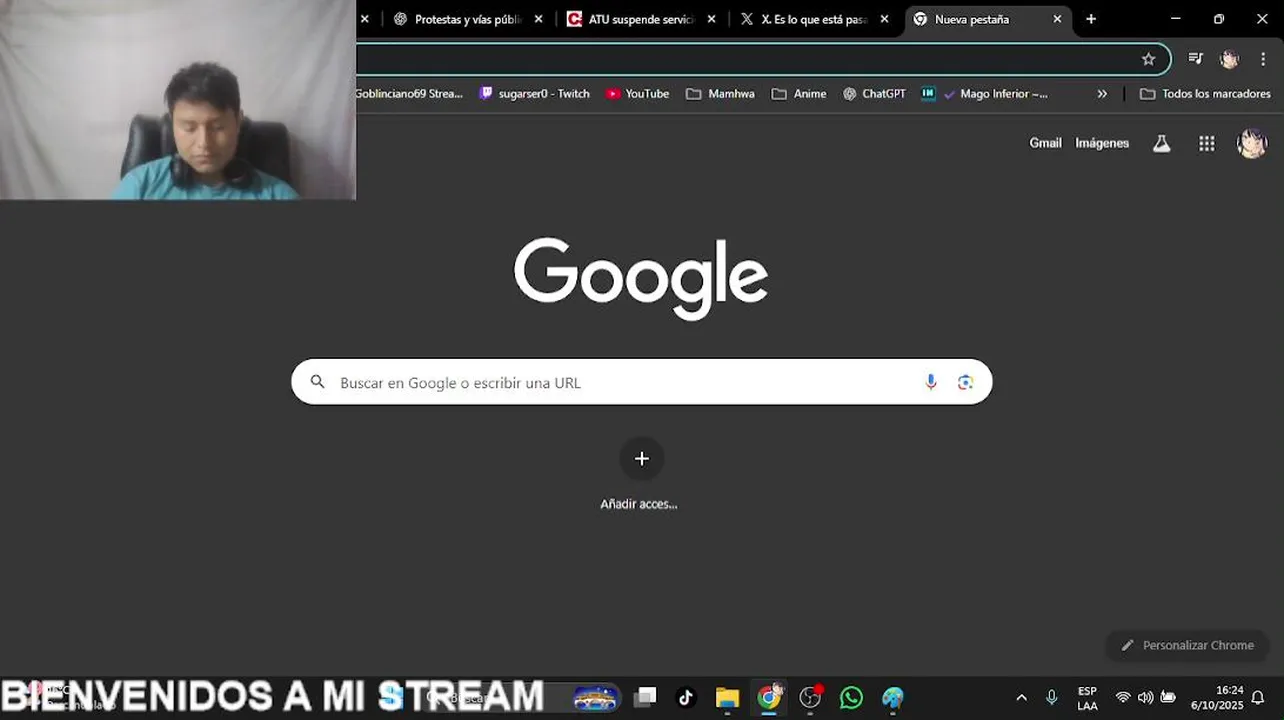
Task: Search by image with Google Lens icon
Action: point(965,382)
